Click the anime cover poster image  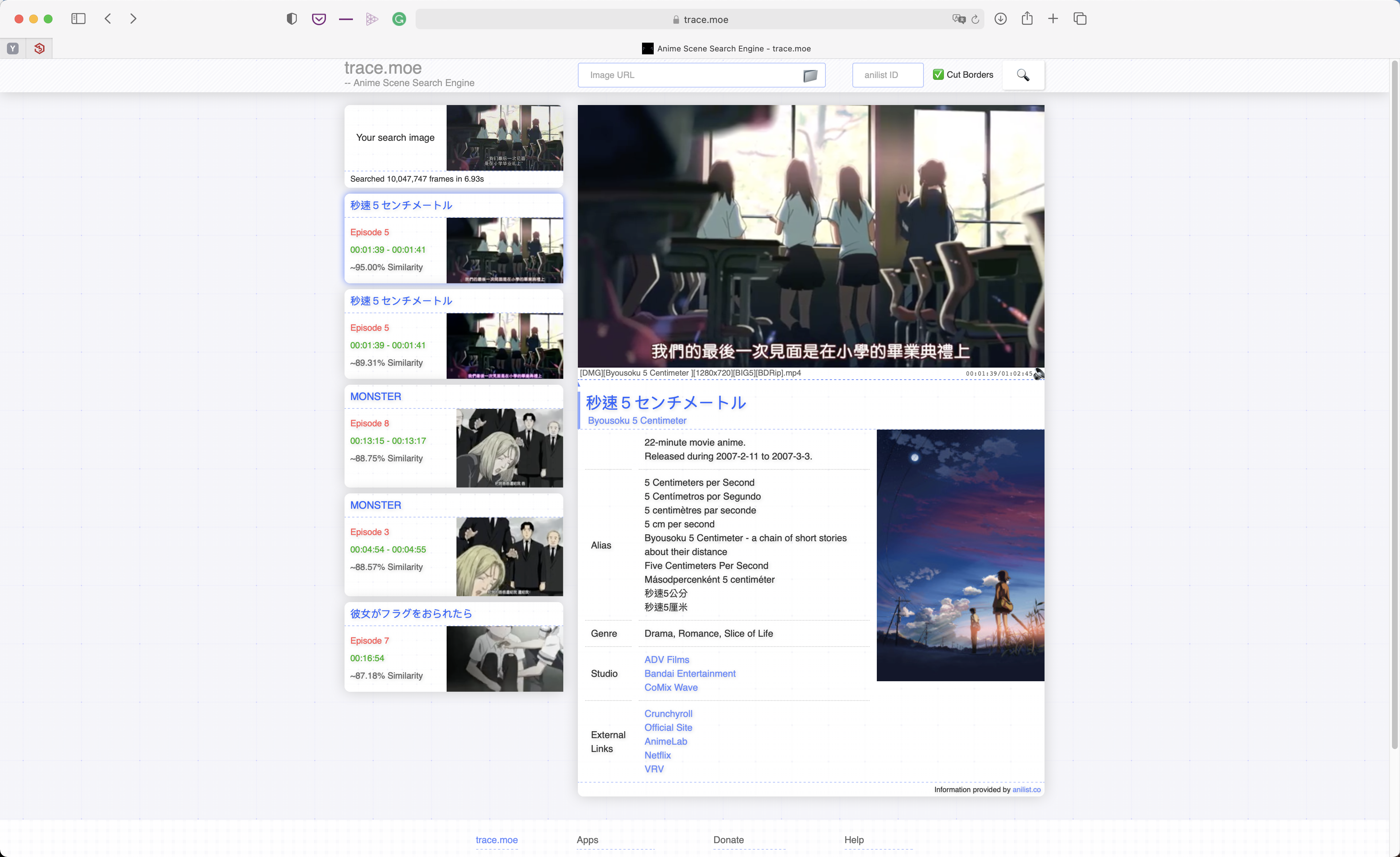(960, 555)
